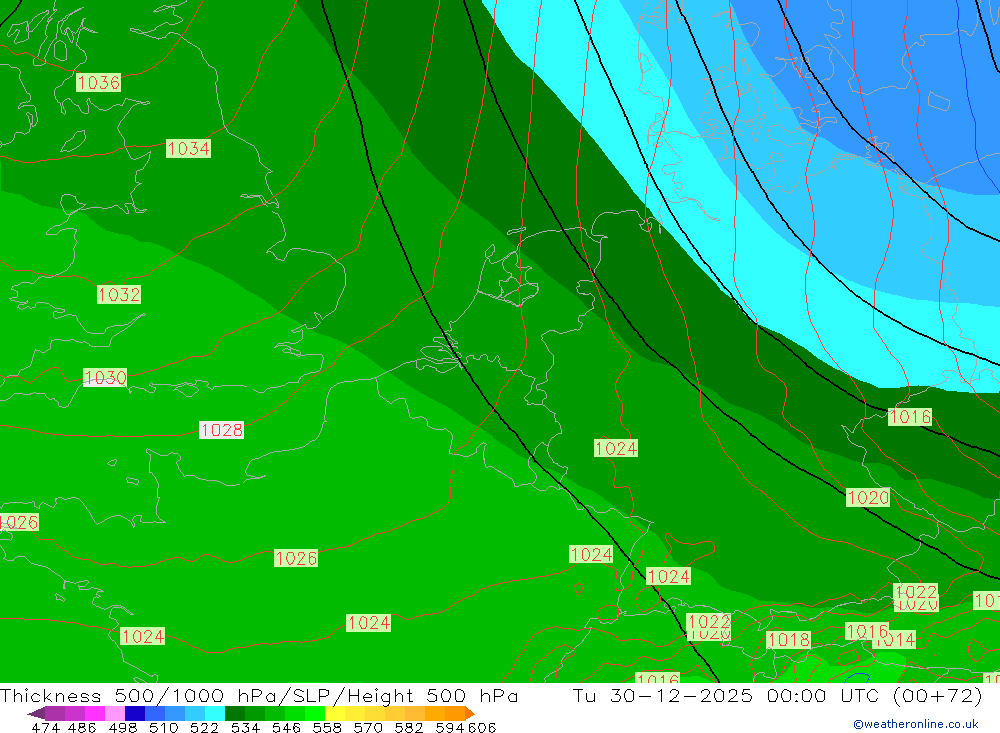Open the weatheronline.co.uk copyright link
The image size is (1000, 733).
click(915, 724)
